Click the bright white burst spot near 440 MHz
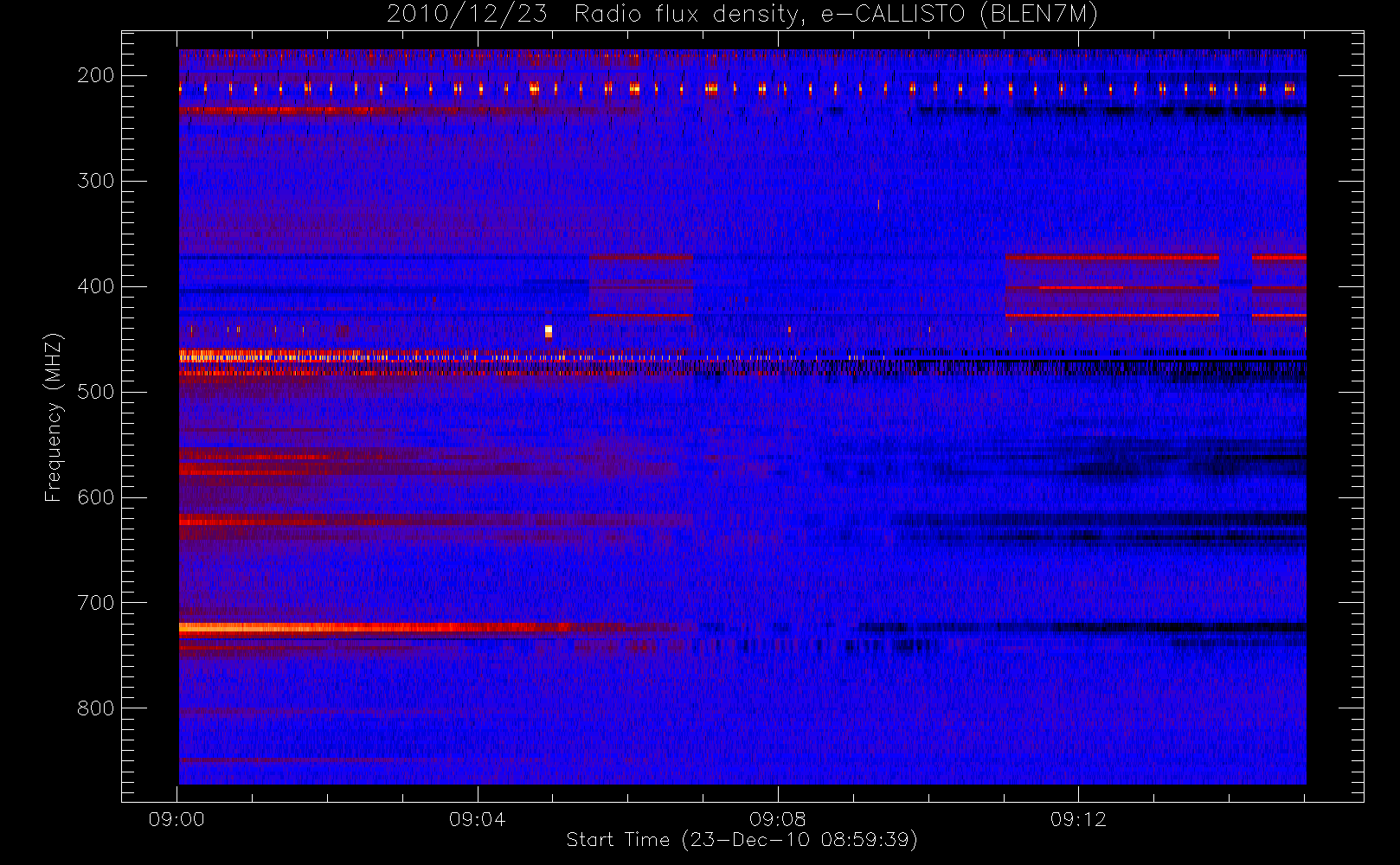Image resolution: width=1400 pixels, height=865 pixels. coord(549,331)
